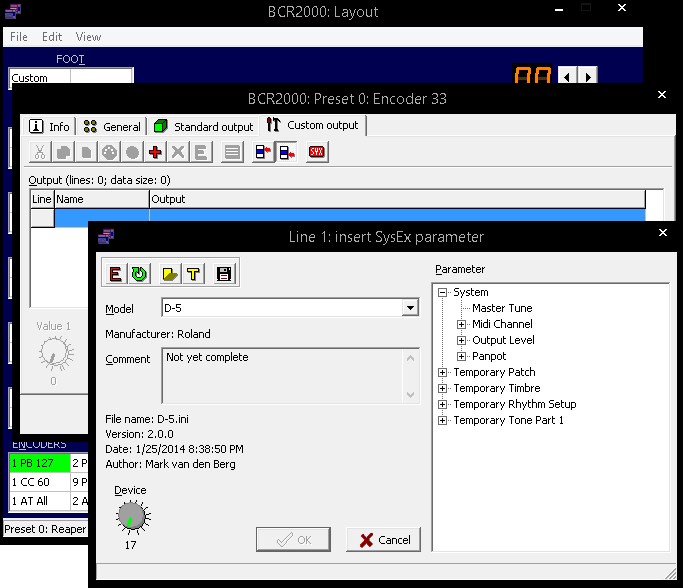Screen dimensions: 683x588
Task: Click the palette icon in the encoder toolbar
Action: [109, 152]
